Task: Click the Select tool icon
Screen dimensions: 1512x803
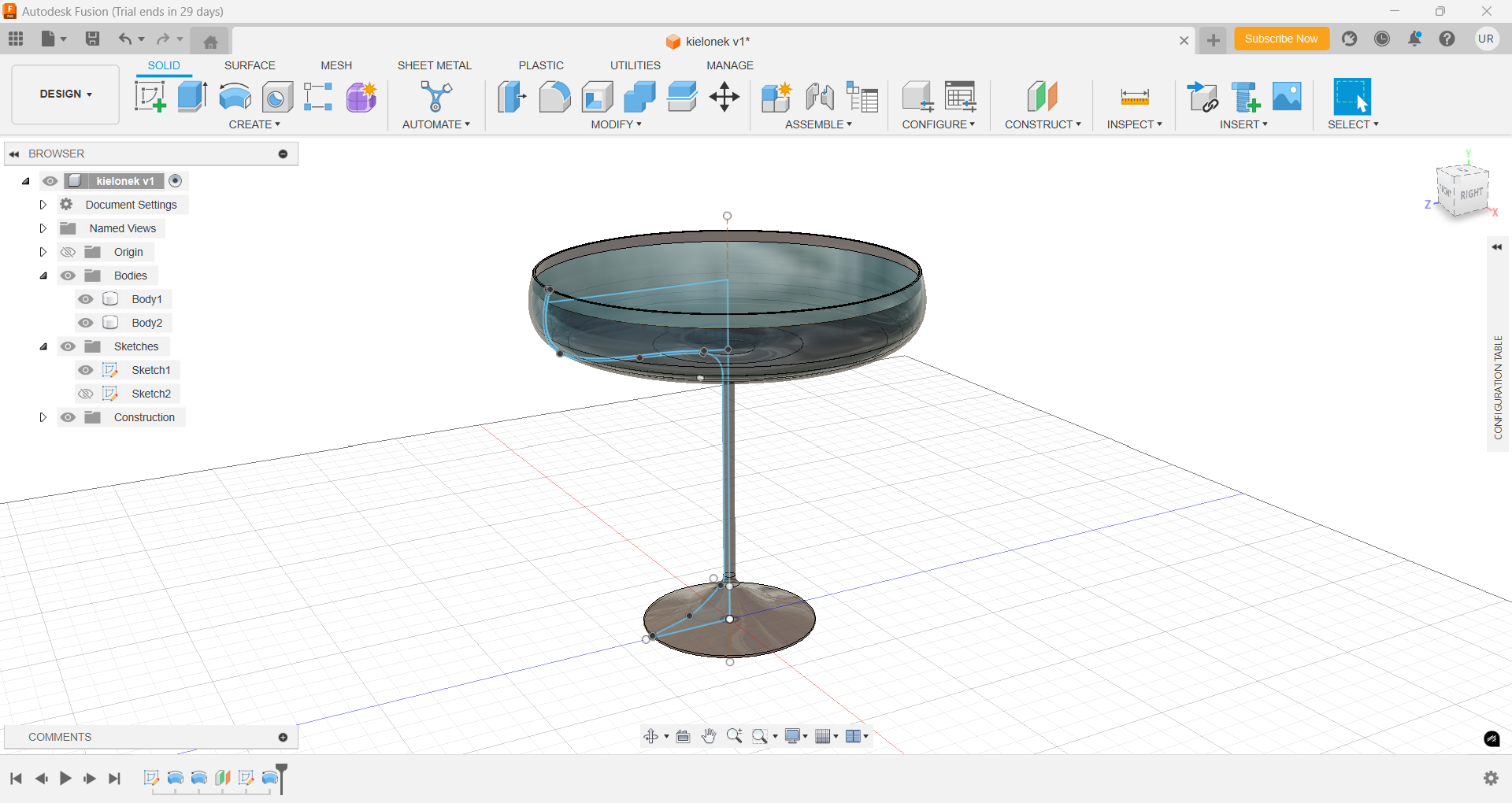Action: tap(1352, 97)
